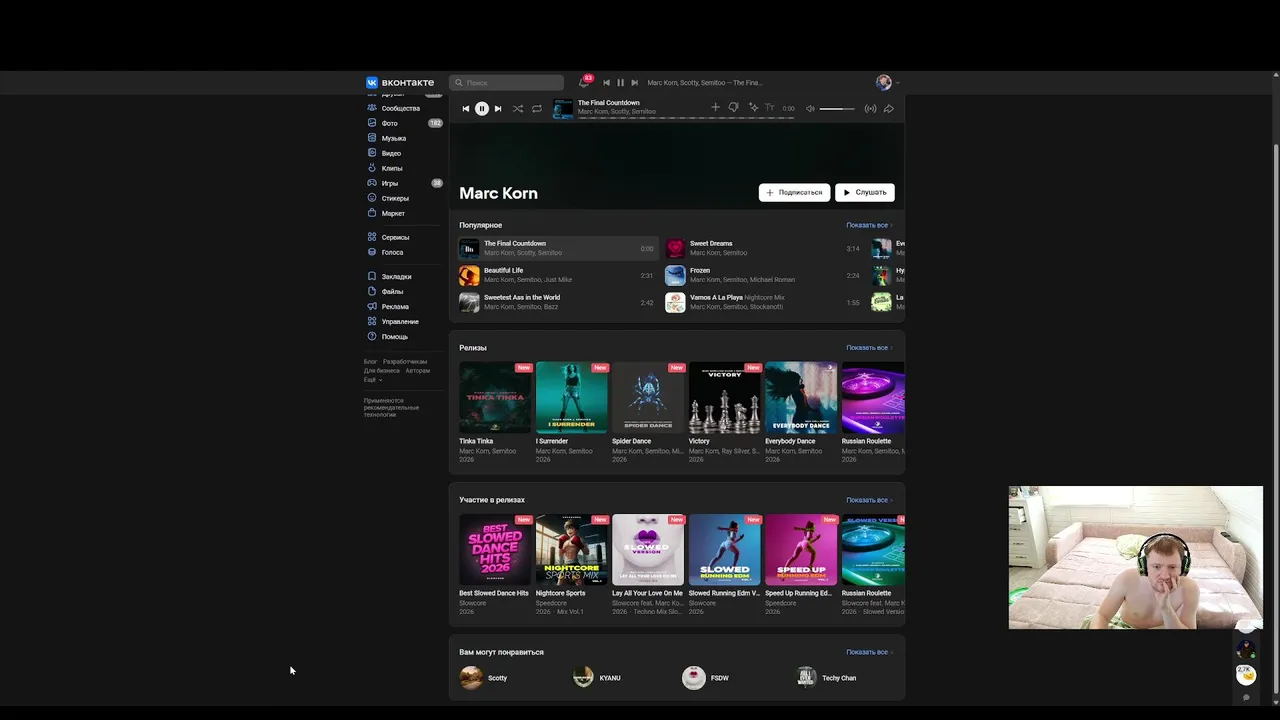
Task: Share current track with the arrow icon
Action: (888, 108)
